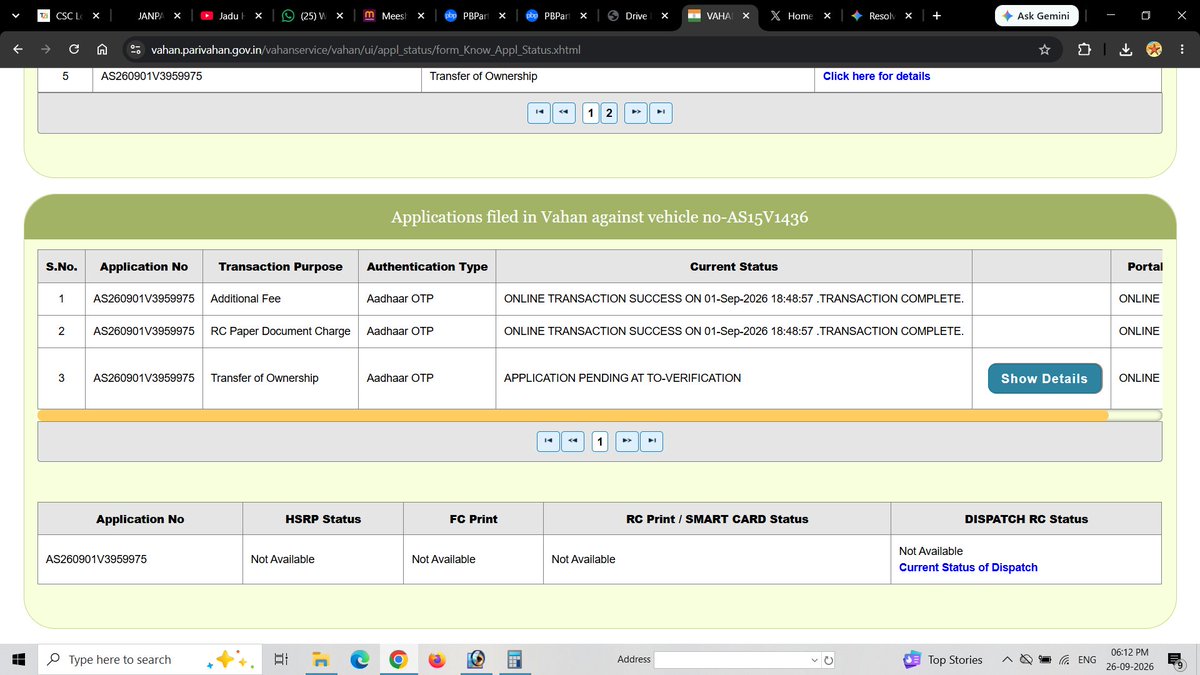Go to first page in vehicle applications paginator
1200x675 pixels.
tap(548, 441)
